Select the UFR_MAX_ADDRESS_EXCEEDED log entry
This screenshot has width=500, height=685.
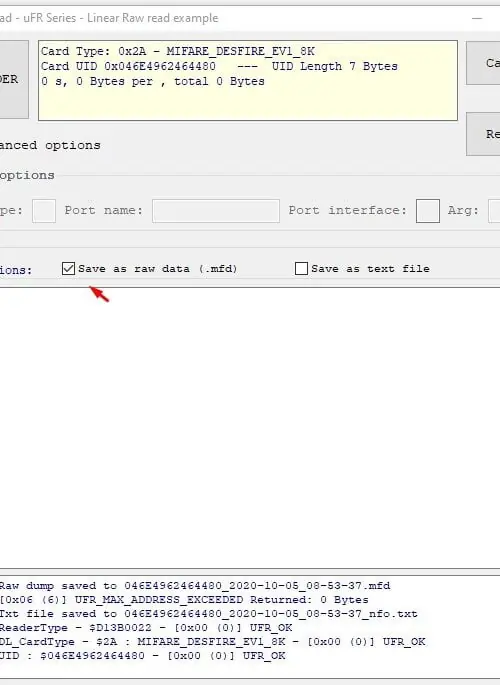click(184, 600)
